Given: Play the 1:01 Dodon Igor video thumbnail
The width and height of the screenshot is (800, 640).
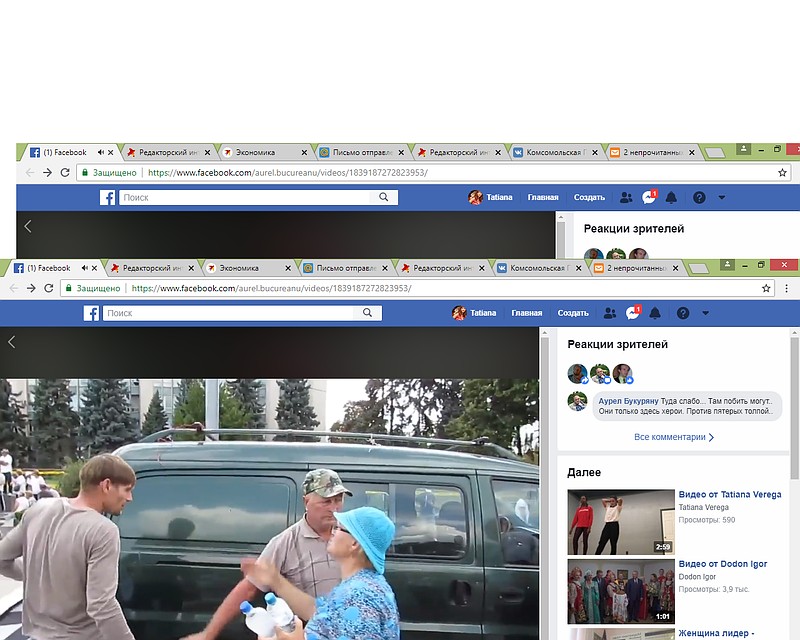Looking at the screenshot, I should click(x=621, y=592).
